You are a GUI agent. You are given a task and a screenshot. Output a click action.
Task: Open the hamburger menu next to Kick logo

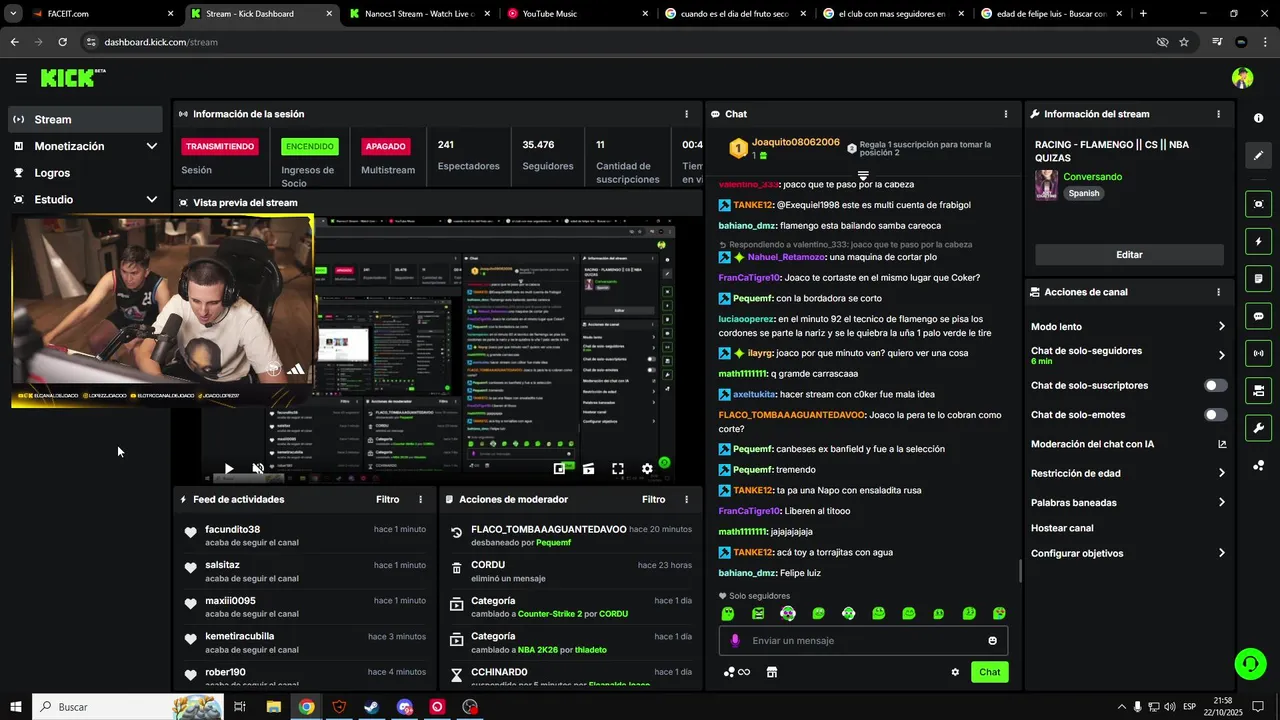click(21, 78)
